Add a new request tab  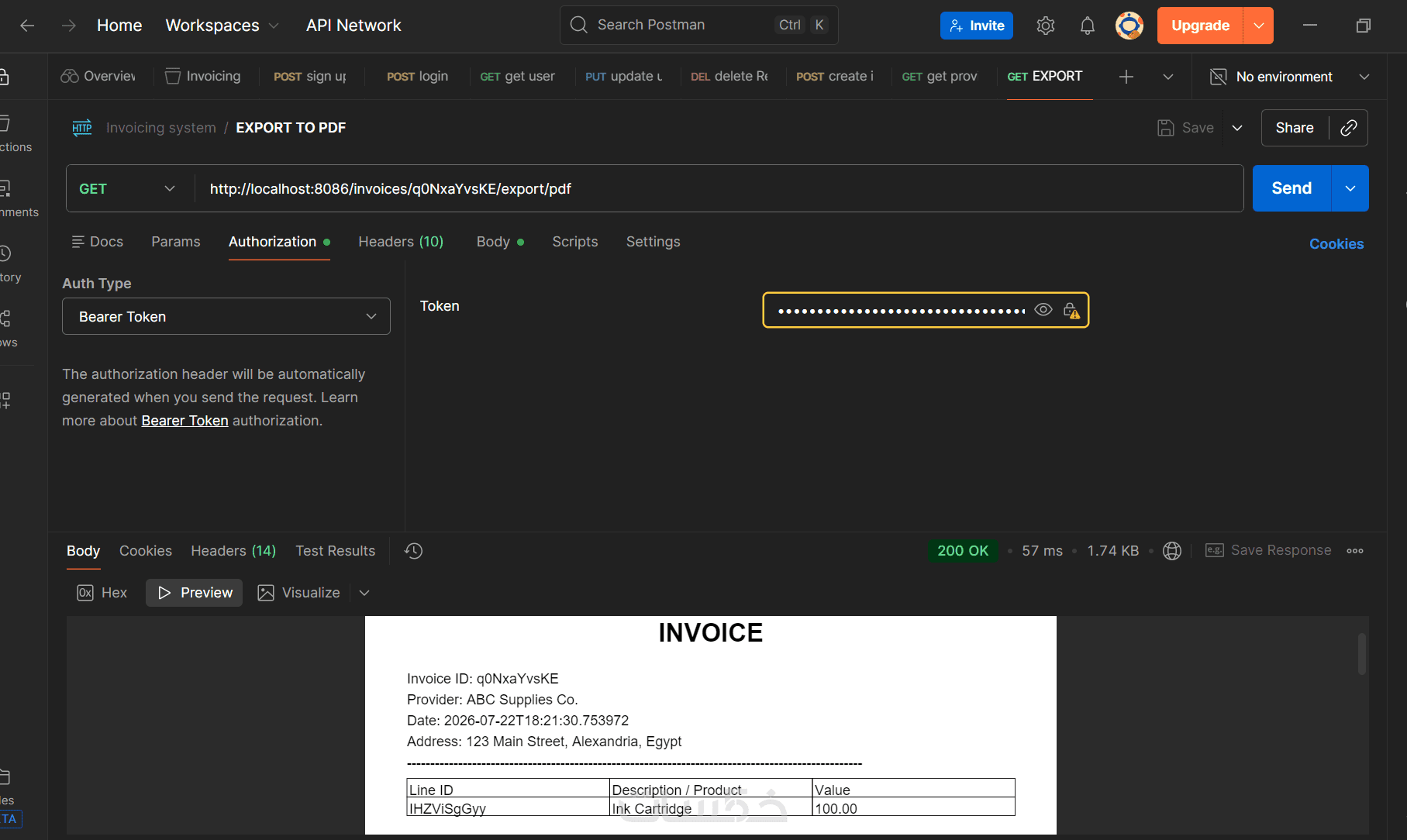1126,77
